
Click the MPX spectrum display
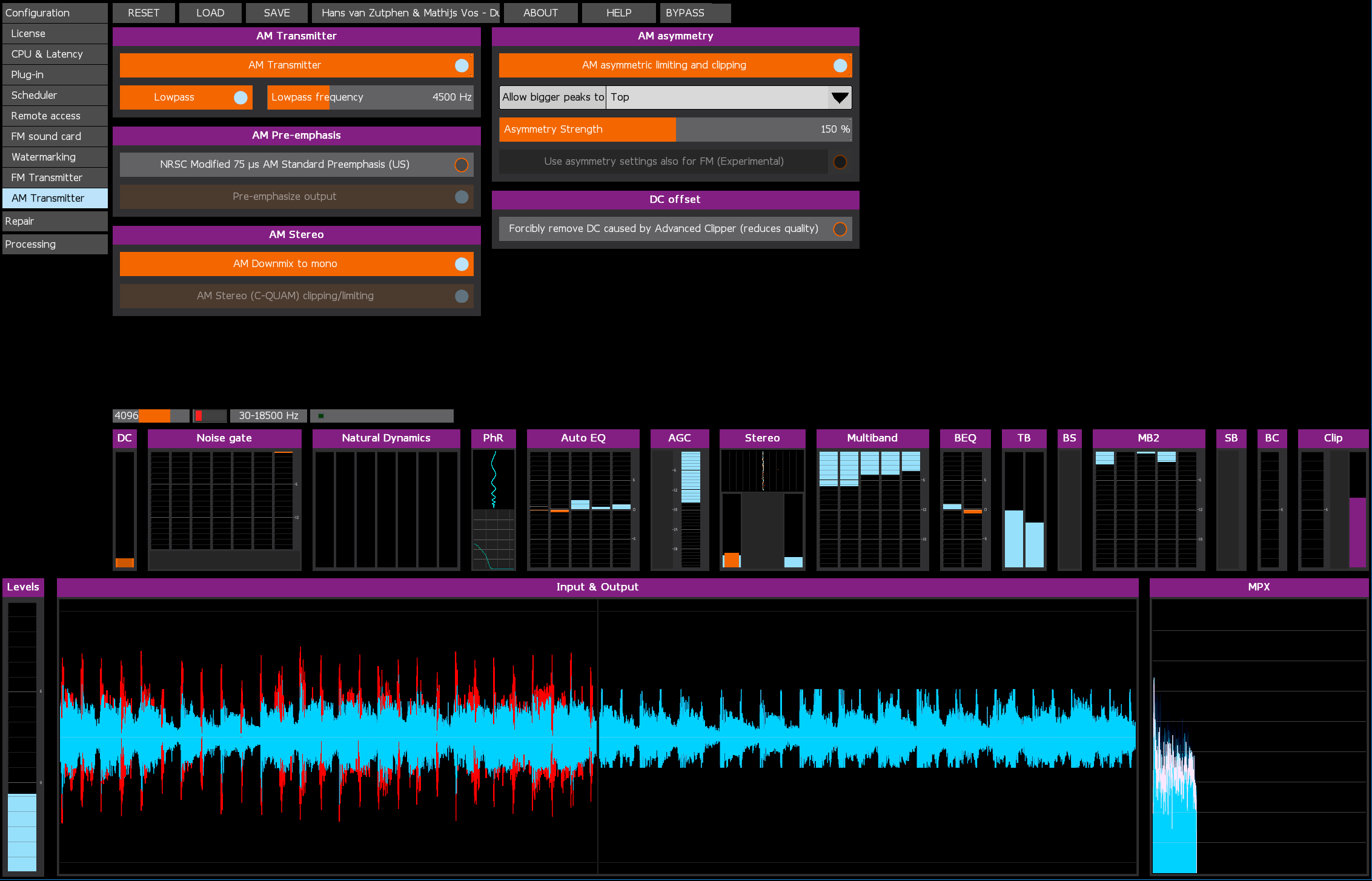click(x=1259, y=727)
